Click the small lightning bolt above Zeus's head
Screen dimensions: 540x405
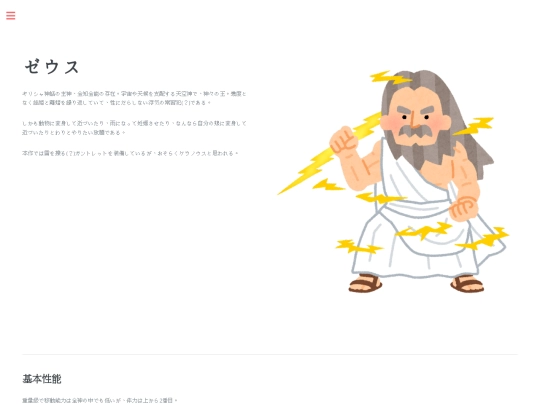390,78
